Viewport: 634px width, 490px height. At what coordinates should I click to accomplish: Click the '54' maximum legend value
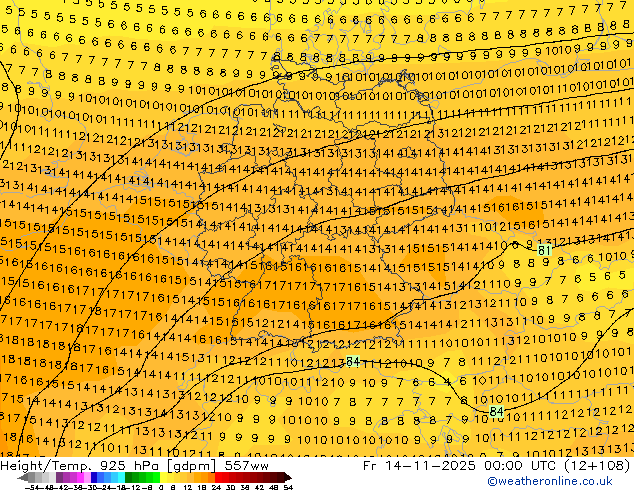[288, 487]
